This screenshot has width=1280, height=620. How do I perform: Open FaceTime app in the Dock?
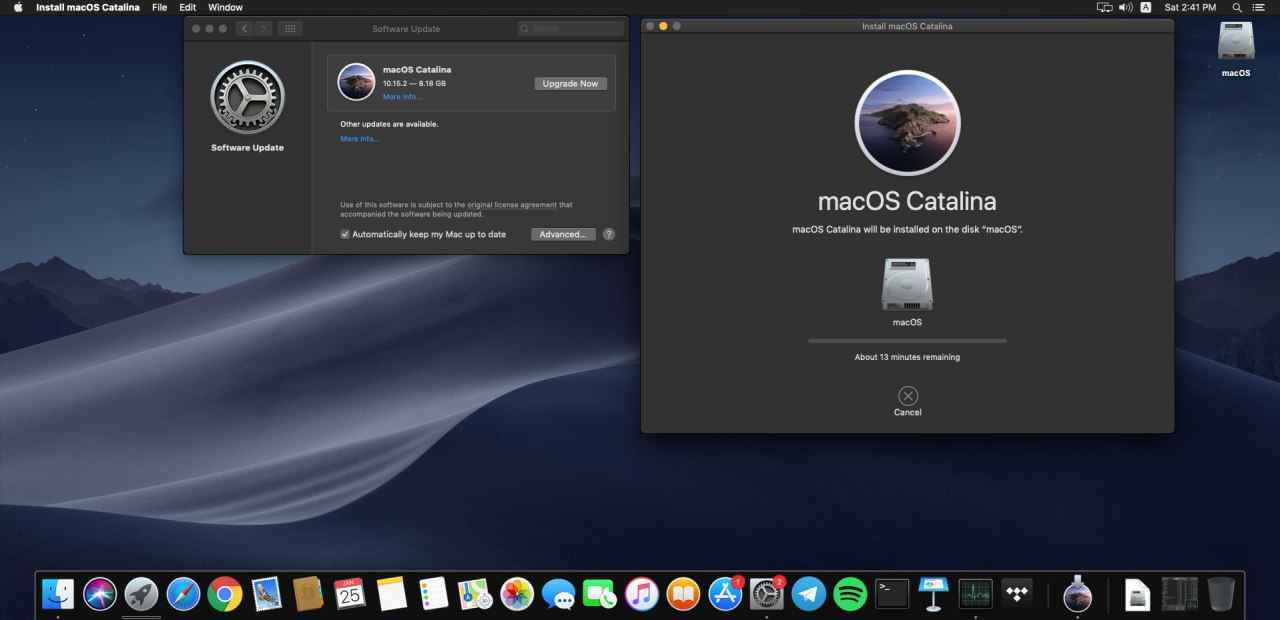click(x=600, y=594)
